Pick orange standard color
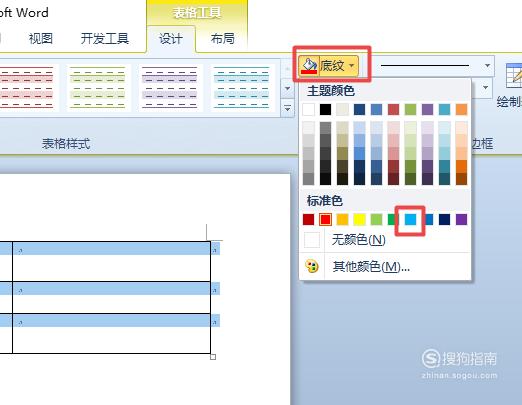The width and height of the screenshot is (522, 405). [x=342, y=219]
